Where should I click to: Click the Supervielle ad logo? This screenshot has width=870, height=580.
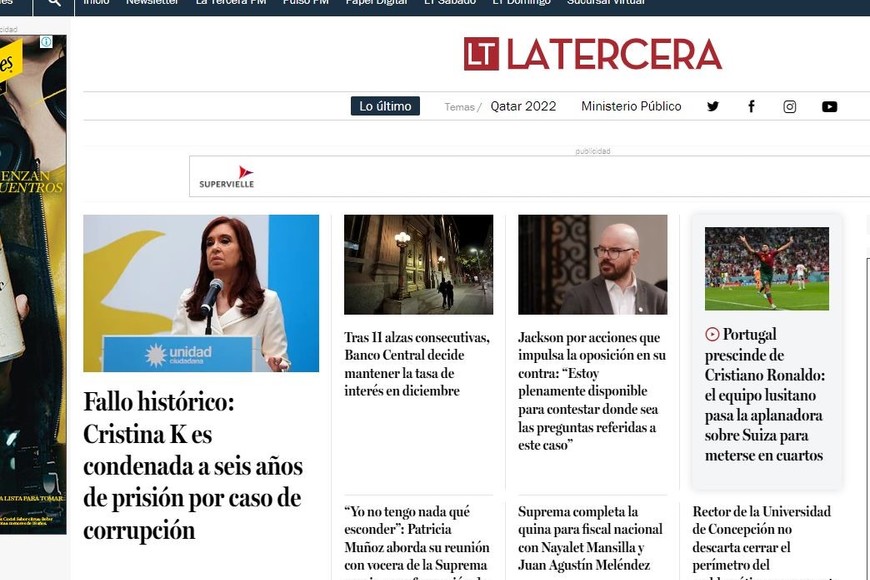[x=227, y=177]
